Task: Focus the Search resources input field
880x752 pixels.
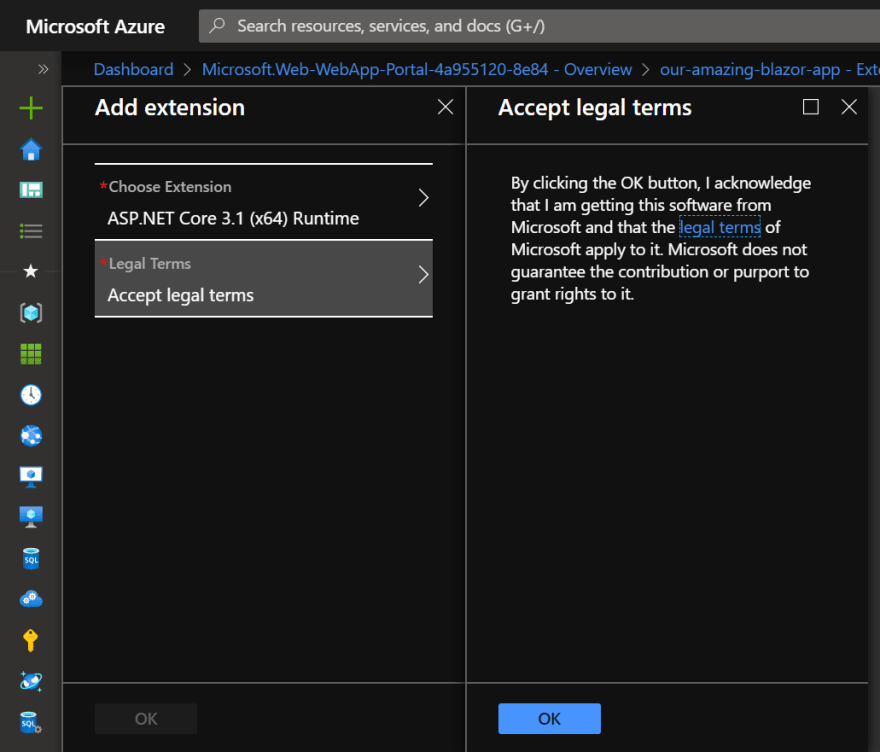Action: (x=539, y=26)
